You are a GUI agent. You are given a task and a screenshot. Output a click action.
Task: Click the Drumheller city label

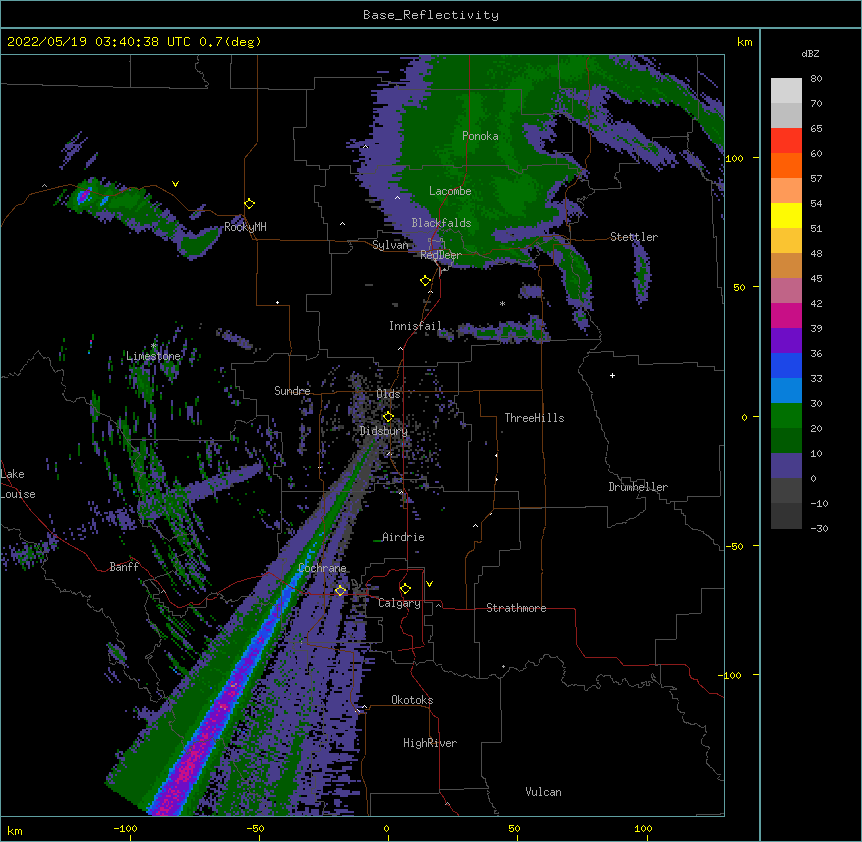(638, 487)
